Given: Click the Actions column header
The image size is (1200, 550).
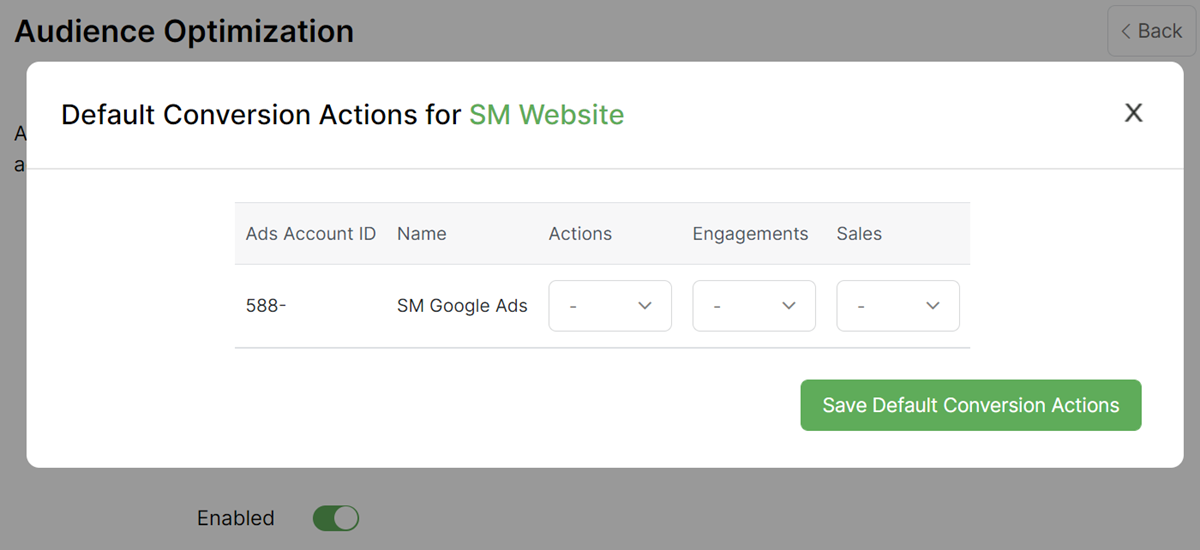Looking at the screenshot, I should click(580, 234).
